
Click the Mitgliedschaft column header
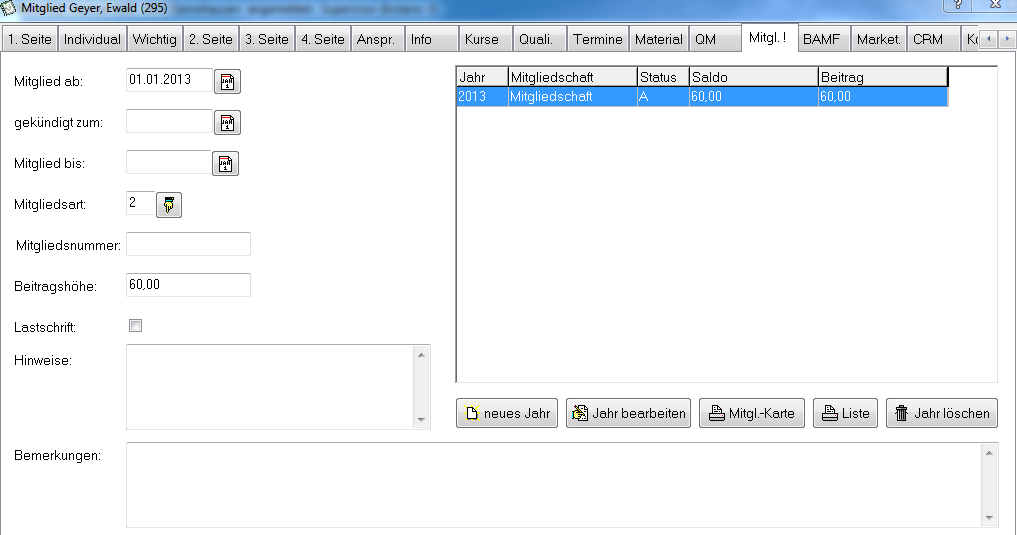[573, 77]
